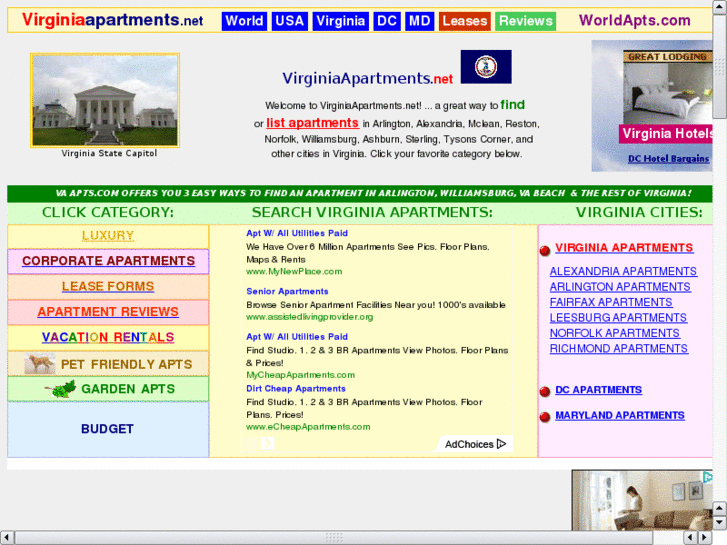Click the vertical scrollbar thumb
Screen dimensions: 727x545
coord(719,65)
